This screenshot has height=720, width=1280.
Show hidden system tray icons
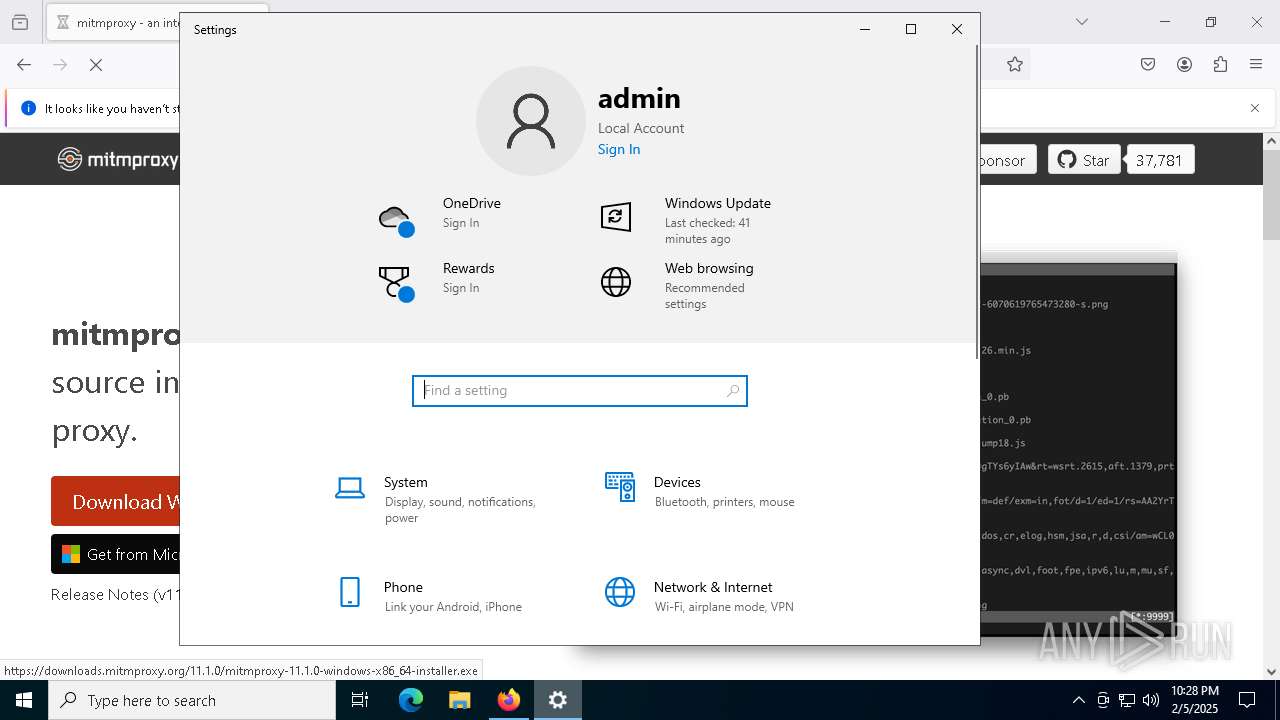point(1078,700)
